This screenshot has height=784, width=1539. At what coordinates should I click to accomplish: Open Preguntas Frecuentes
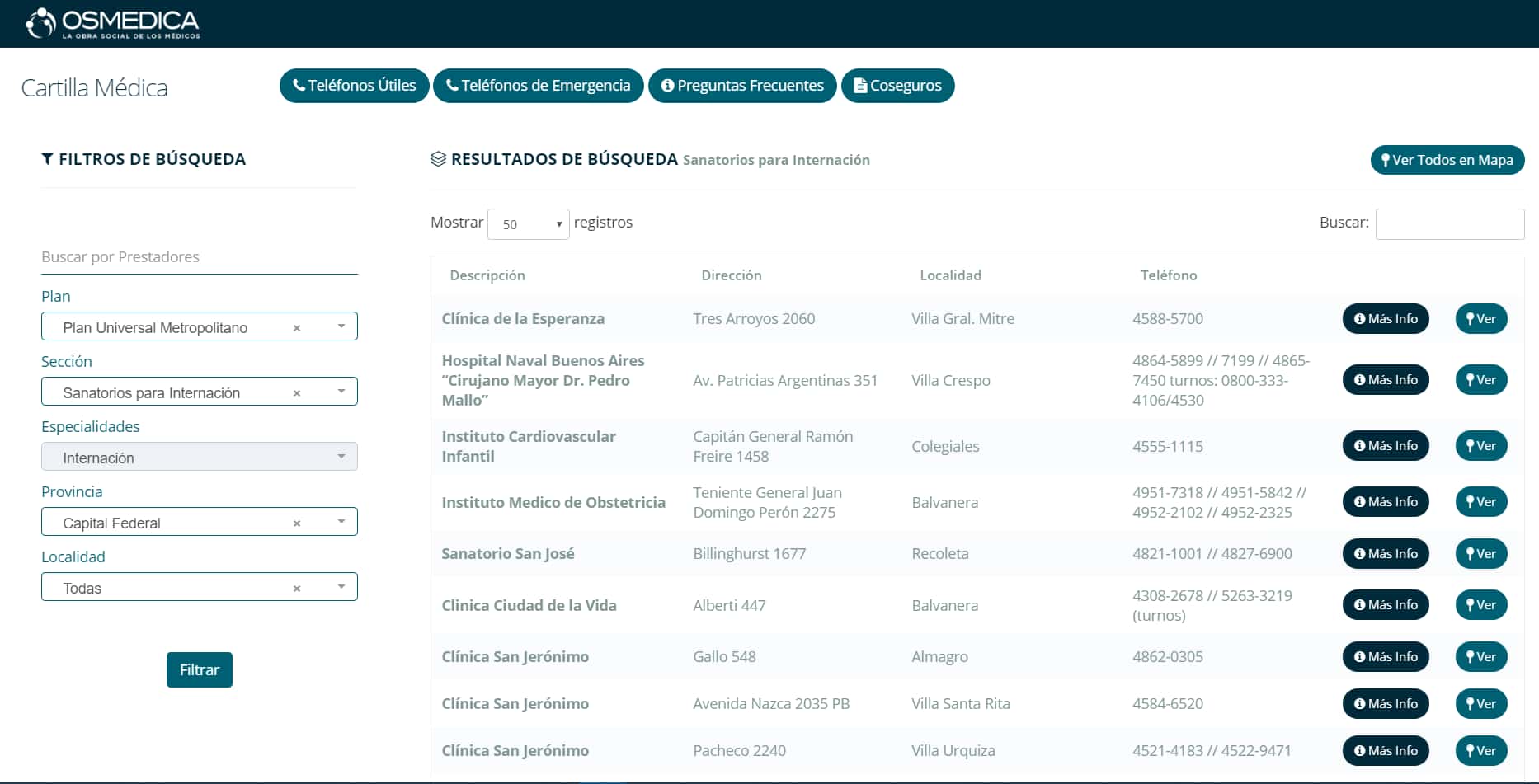click(x=741, y=85)
